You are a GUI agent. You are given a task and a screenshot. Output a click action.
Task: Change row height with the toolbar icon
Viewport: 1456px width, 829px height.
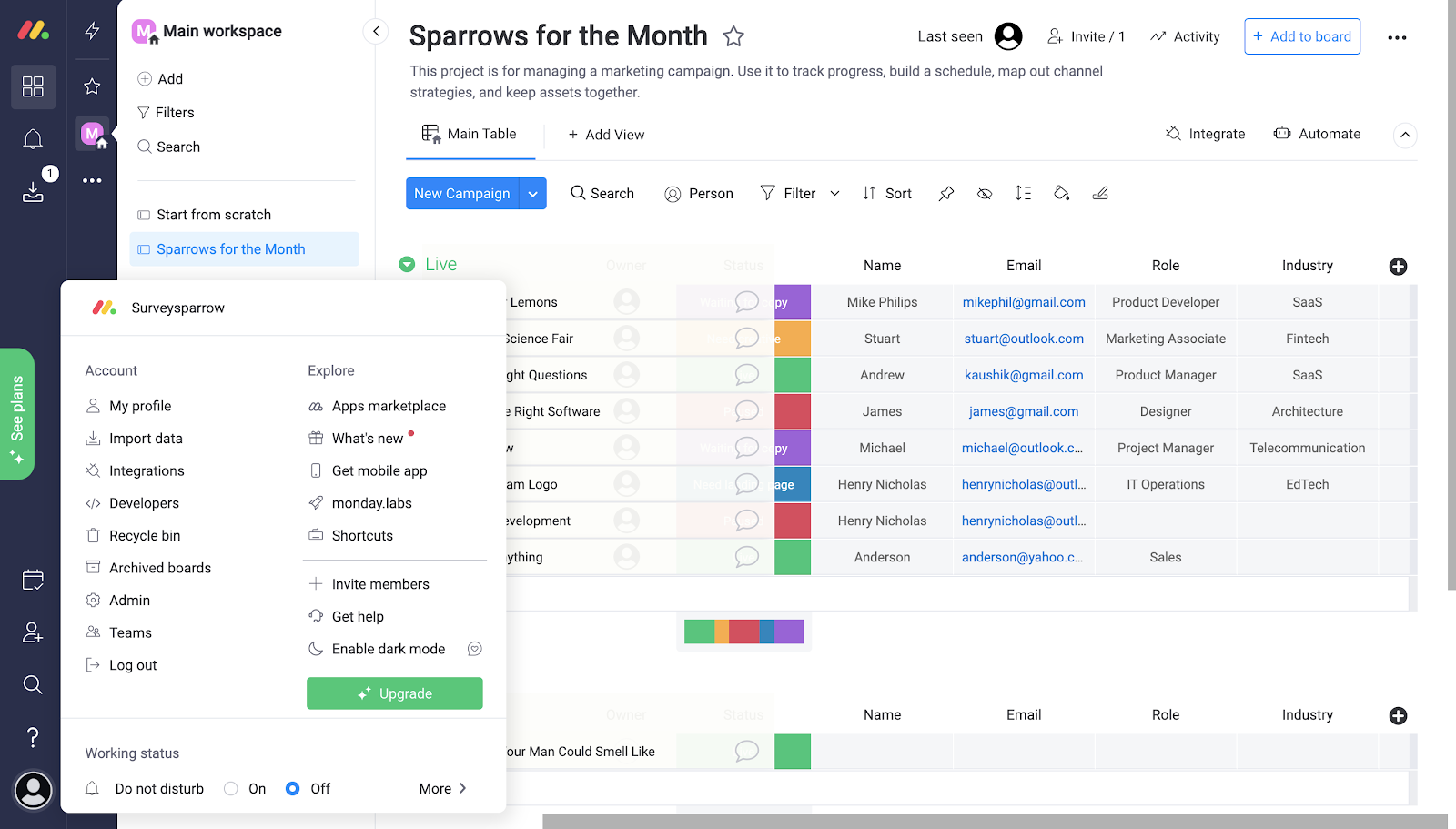coord(1023,193)
